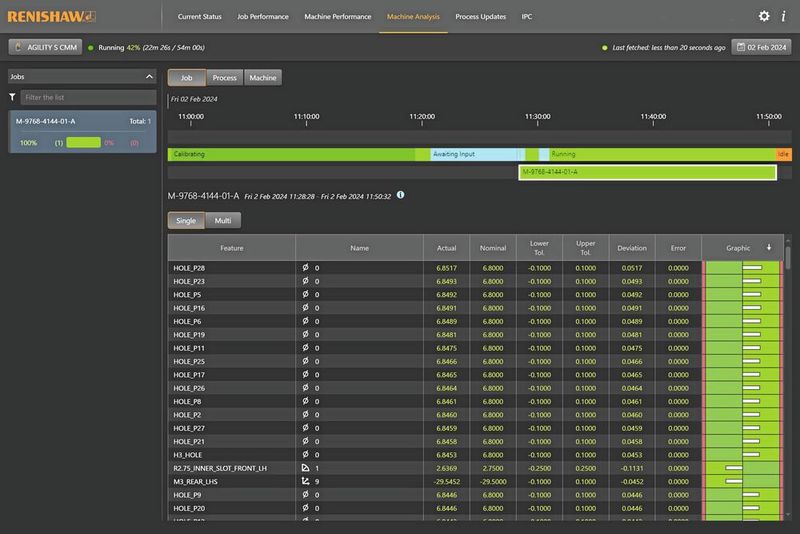800x534 pixels.
Task: Select job M-9768-4144-01-A in the Jobs list
Action: (x=83, y=132)
